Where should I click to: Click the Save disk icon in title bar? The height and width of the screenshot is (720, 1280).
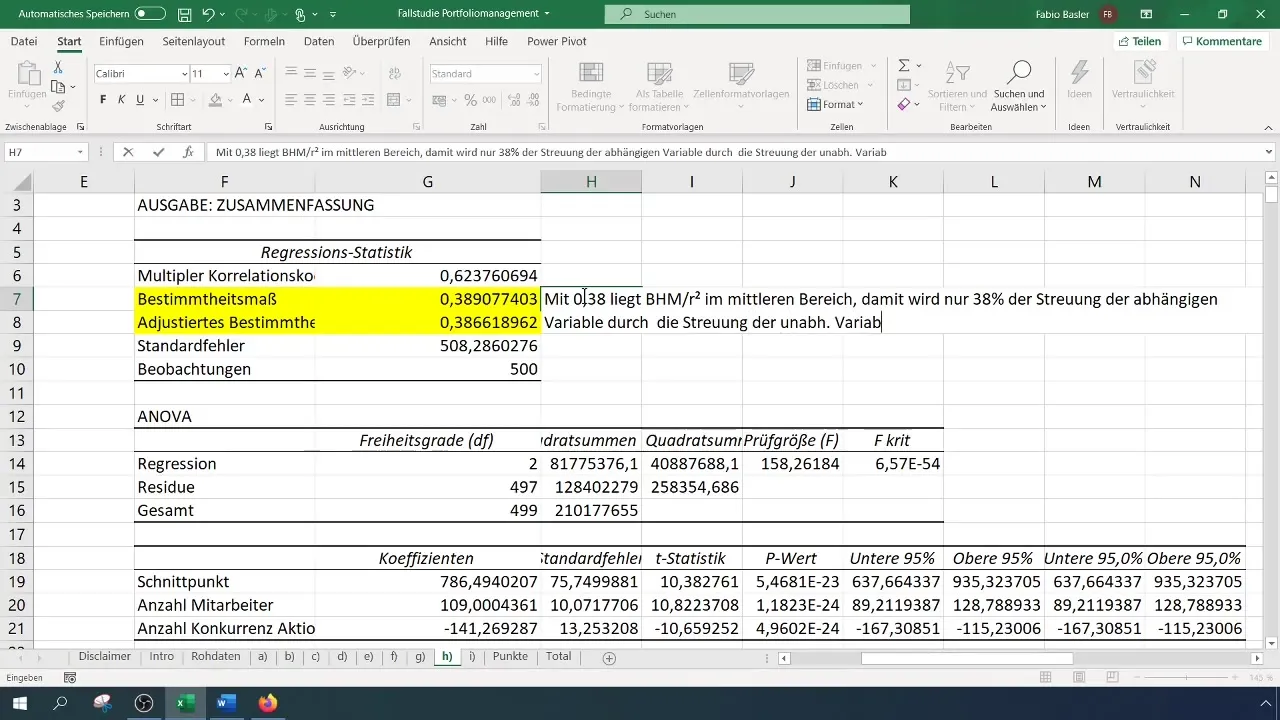[x=184, y=15]
